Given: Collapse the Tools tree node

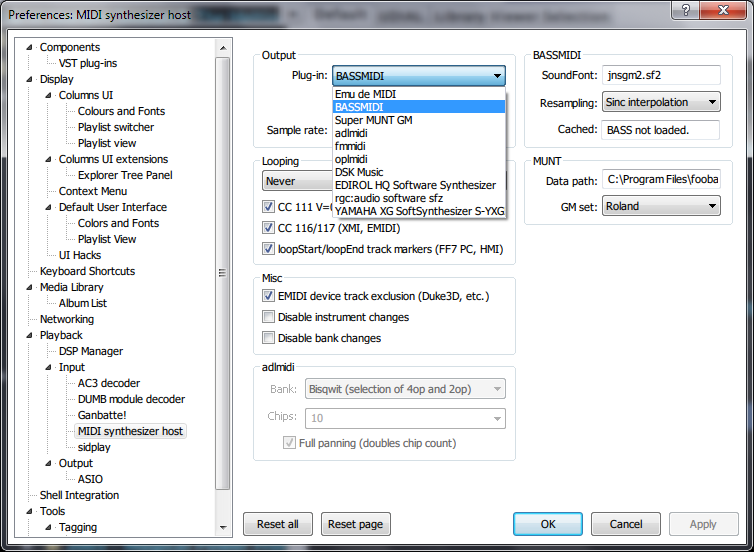Looking at the screenshot, I should pyautogui.click(x=29, y=511).
